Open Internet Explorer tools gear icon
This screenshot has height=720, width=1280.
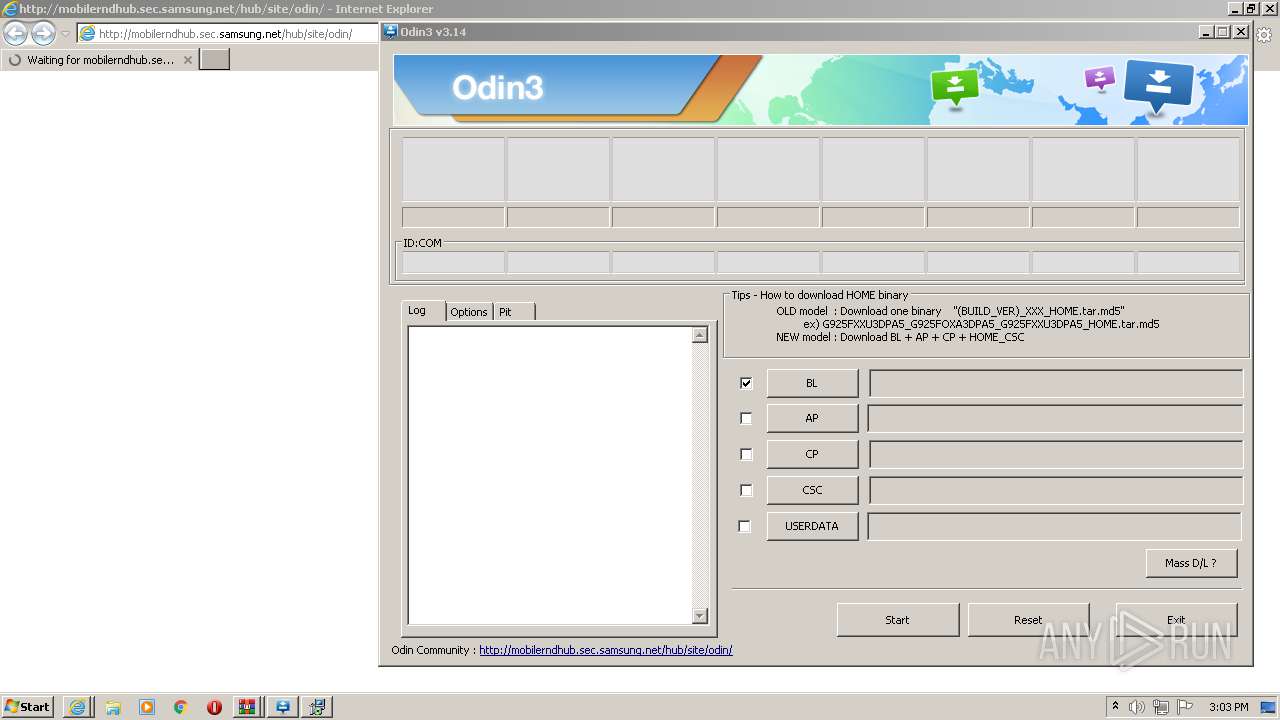point(1264,34)
